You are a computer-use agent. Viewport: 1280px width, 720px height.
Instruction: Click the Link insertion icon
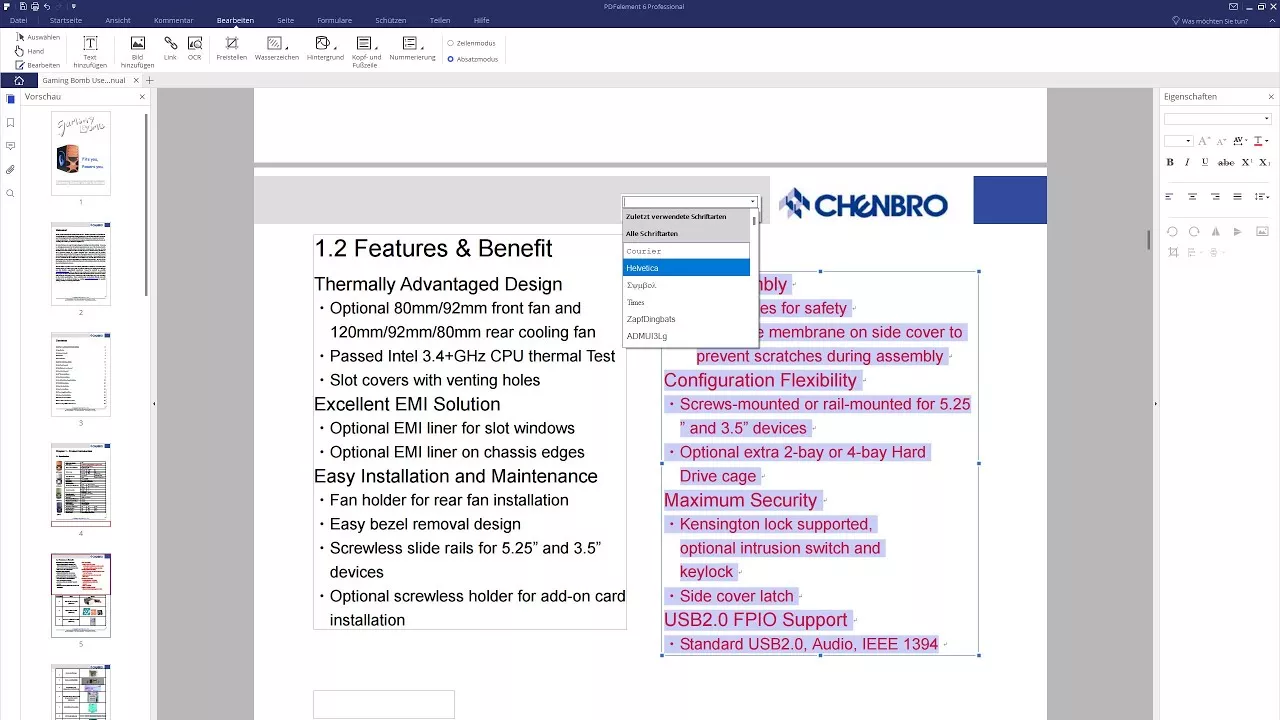point(171,45)
